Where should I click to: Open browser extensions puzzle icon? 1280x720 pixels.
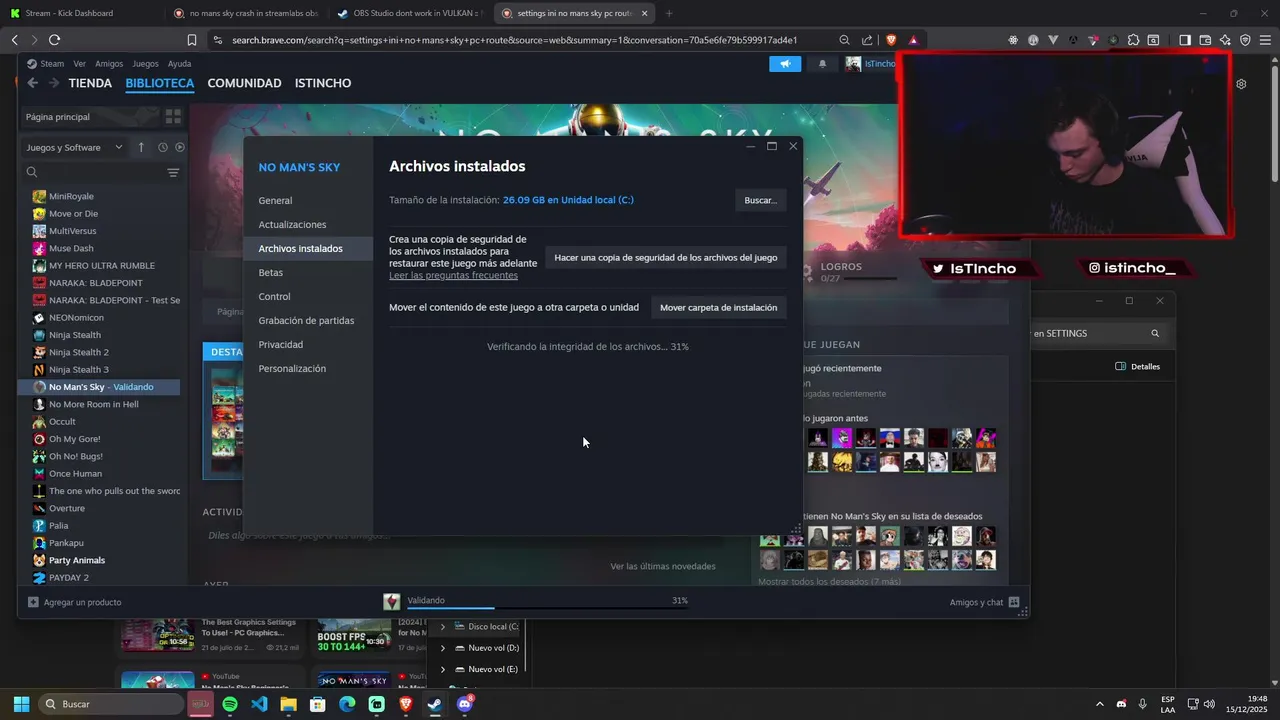click(1133, 40)
